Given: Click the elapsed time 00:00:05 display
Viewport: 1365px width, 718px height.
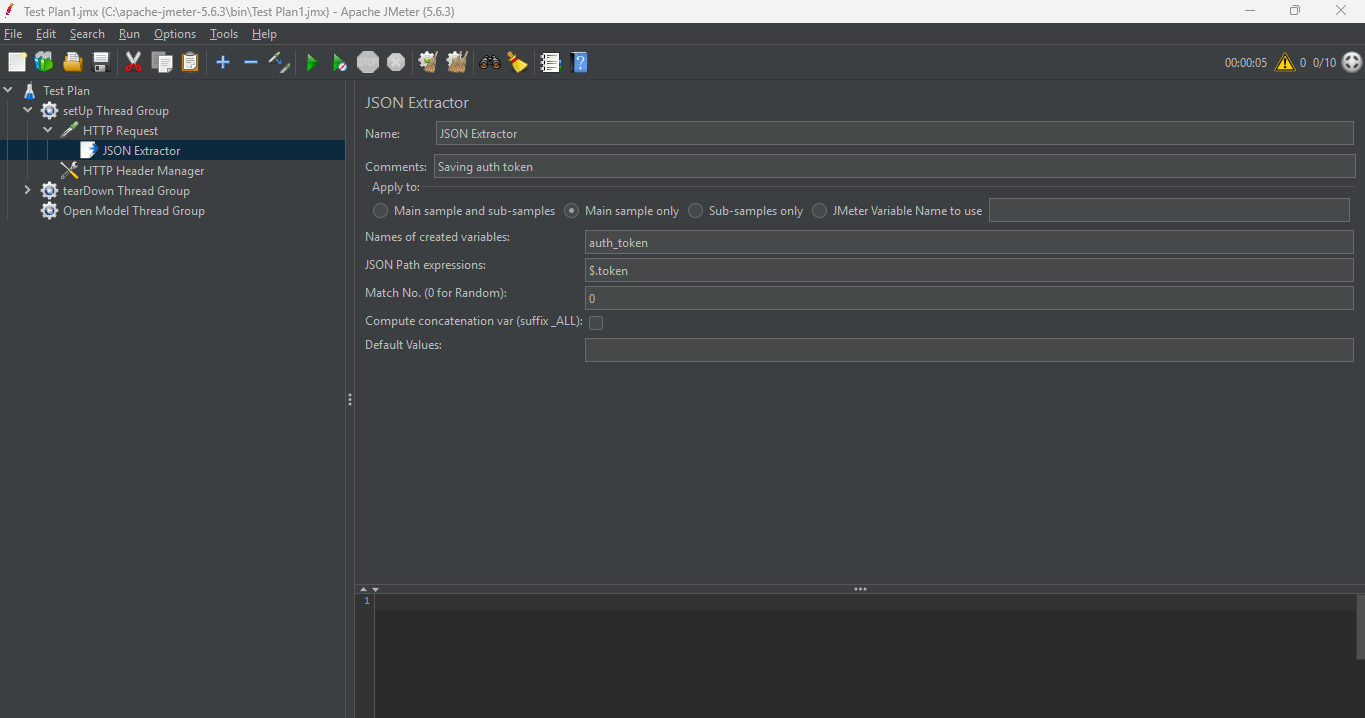Looking at the screenshot, I should (1245, 62).
